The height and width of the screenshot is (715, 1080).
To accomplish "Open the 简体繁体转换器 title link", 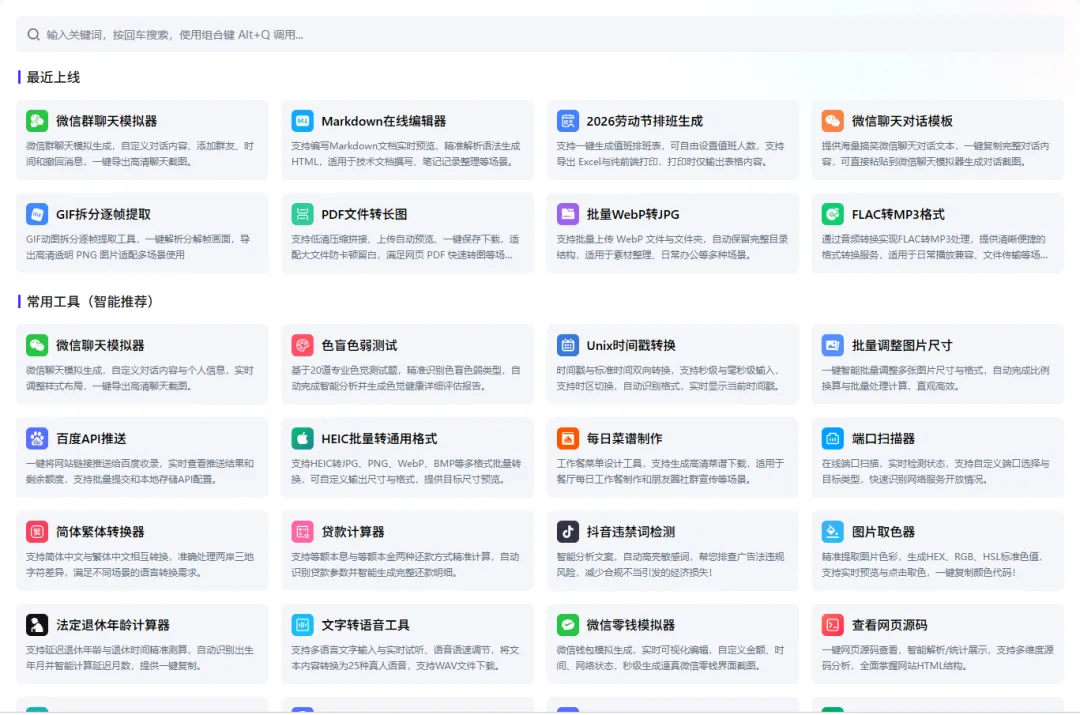I will [x=101, y=532].
